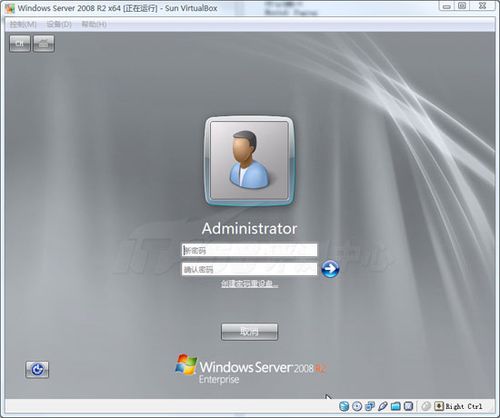Image resolution: width=500 pixels, height=418 pixels.
Task: Click the virtualization display status icon
Action: pyautogui.click(x=408, y=406)
